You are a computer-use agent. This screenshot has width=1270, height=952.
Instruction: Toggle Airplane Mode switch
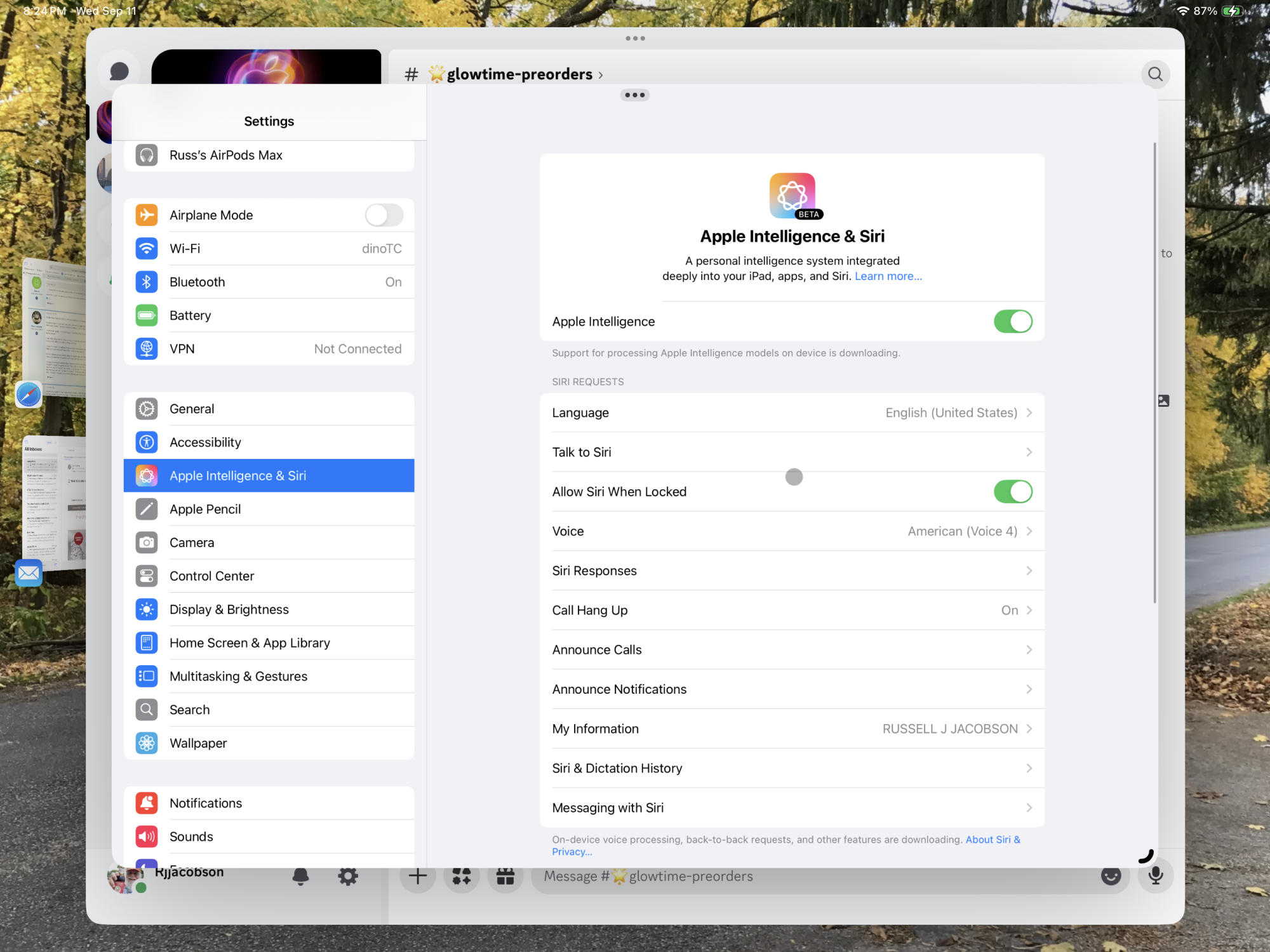coord(384,215)
